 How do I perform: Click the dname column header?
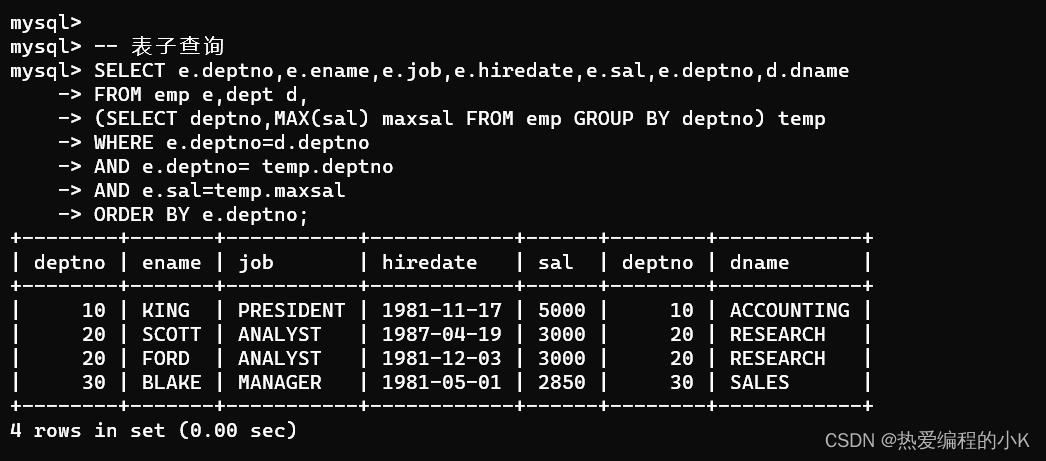759,262
